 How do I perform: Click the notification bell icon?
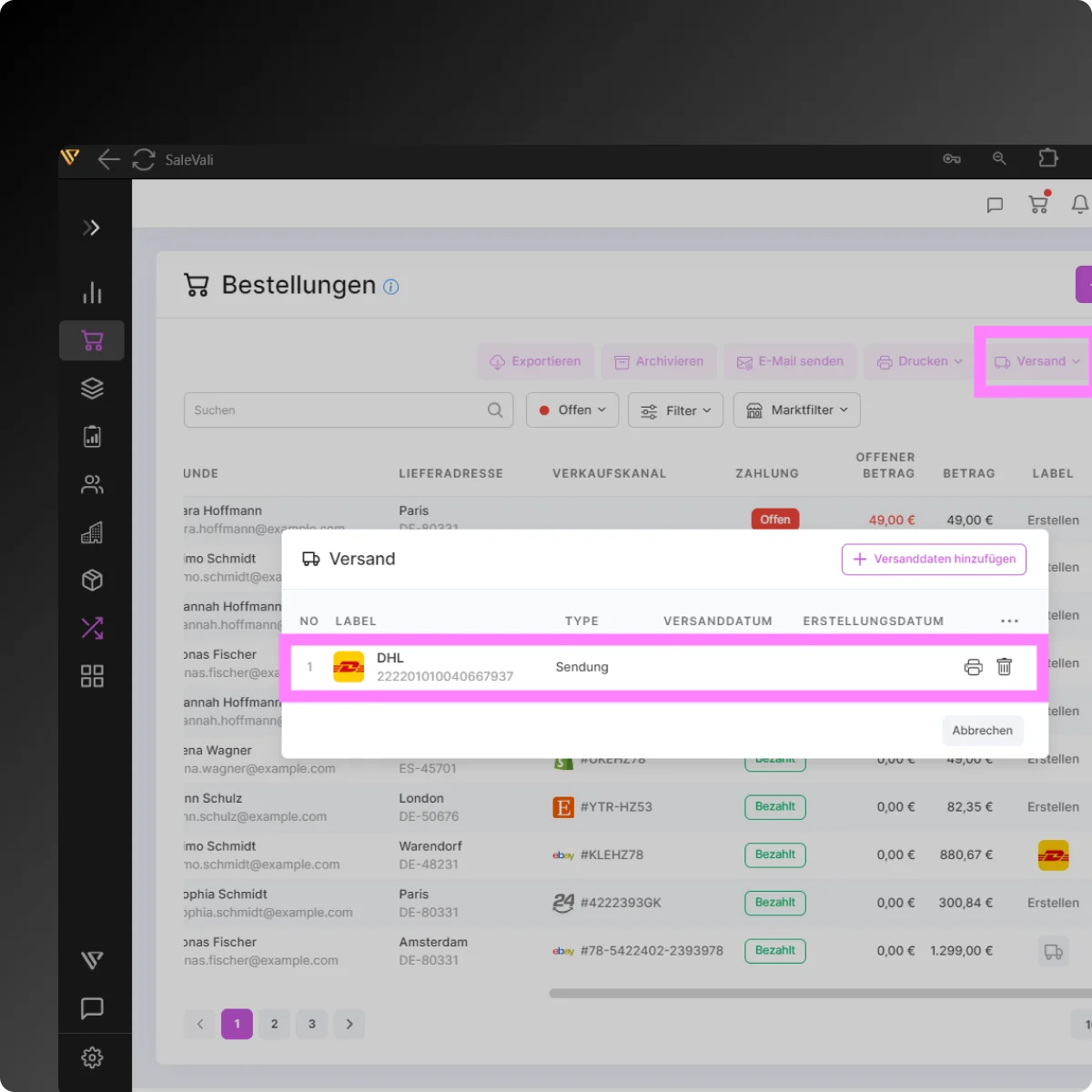pos(1079,205)
